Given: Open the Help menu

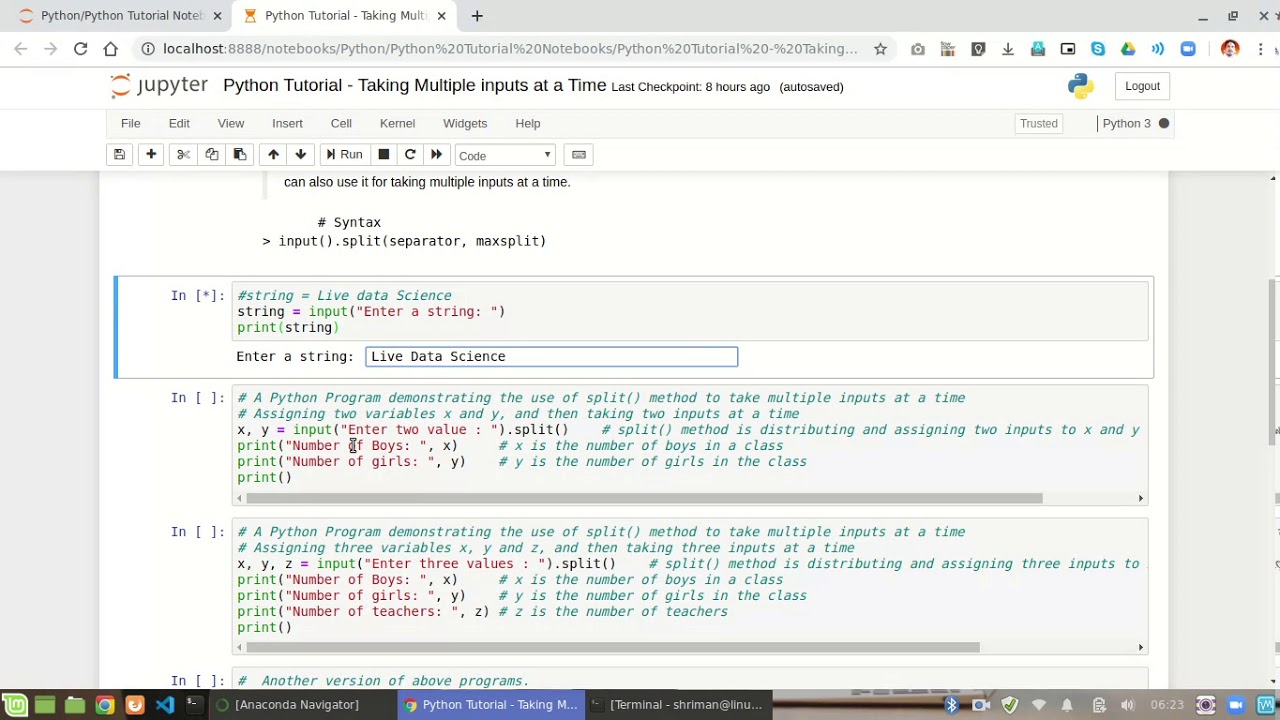Looking at the screenshot, I should pos(528,123).
